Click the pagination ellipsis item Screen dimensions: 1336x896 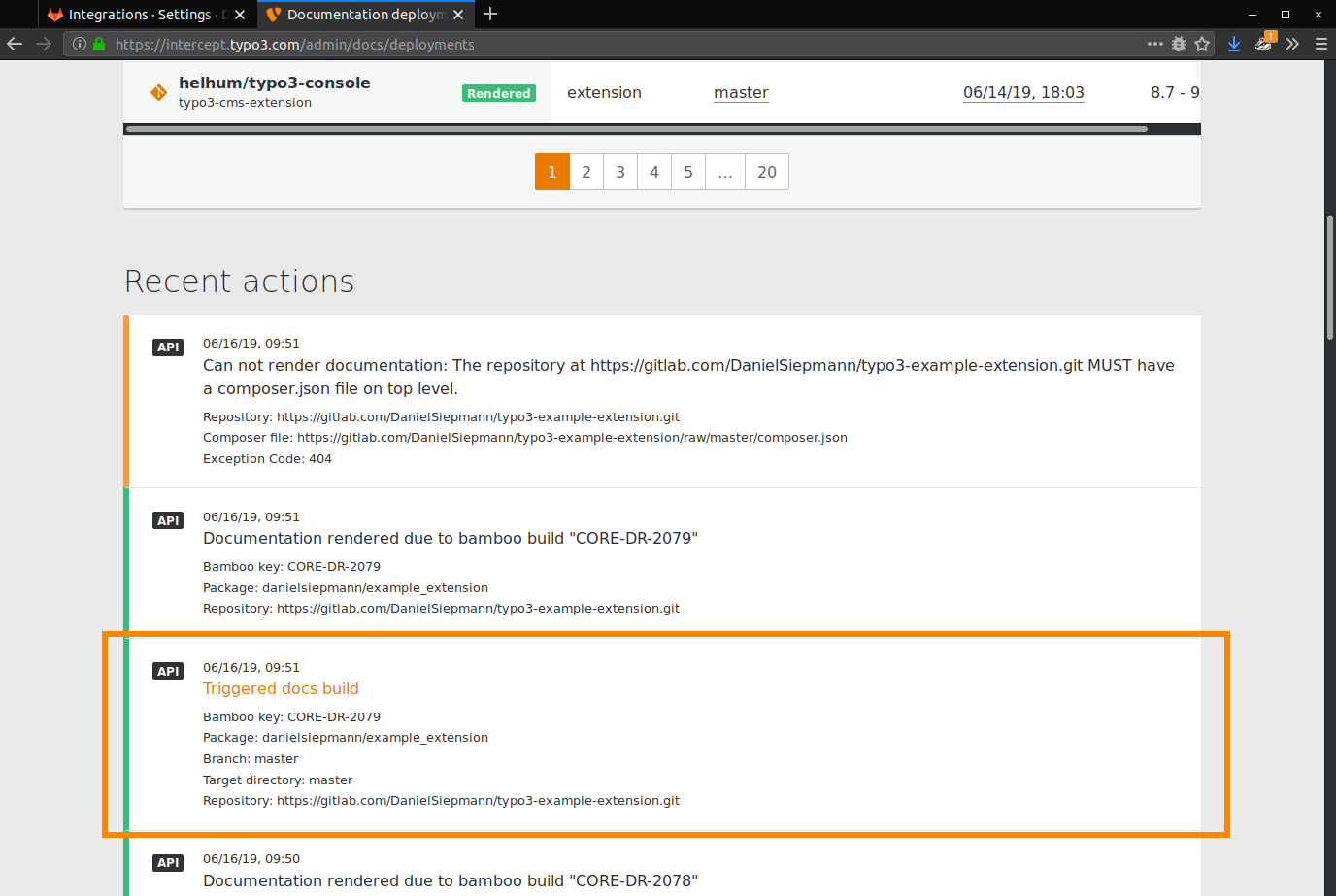coord(725,172)
